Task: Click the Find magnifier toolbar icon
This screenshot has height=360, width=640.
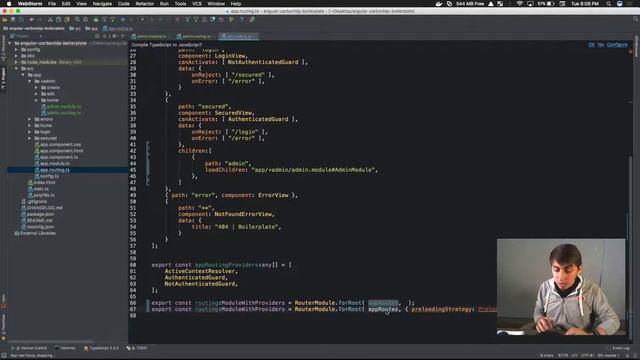Action: pos(77,19)
